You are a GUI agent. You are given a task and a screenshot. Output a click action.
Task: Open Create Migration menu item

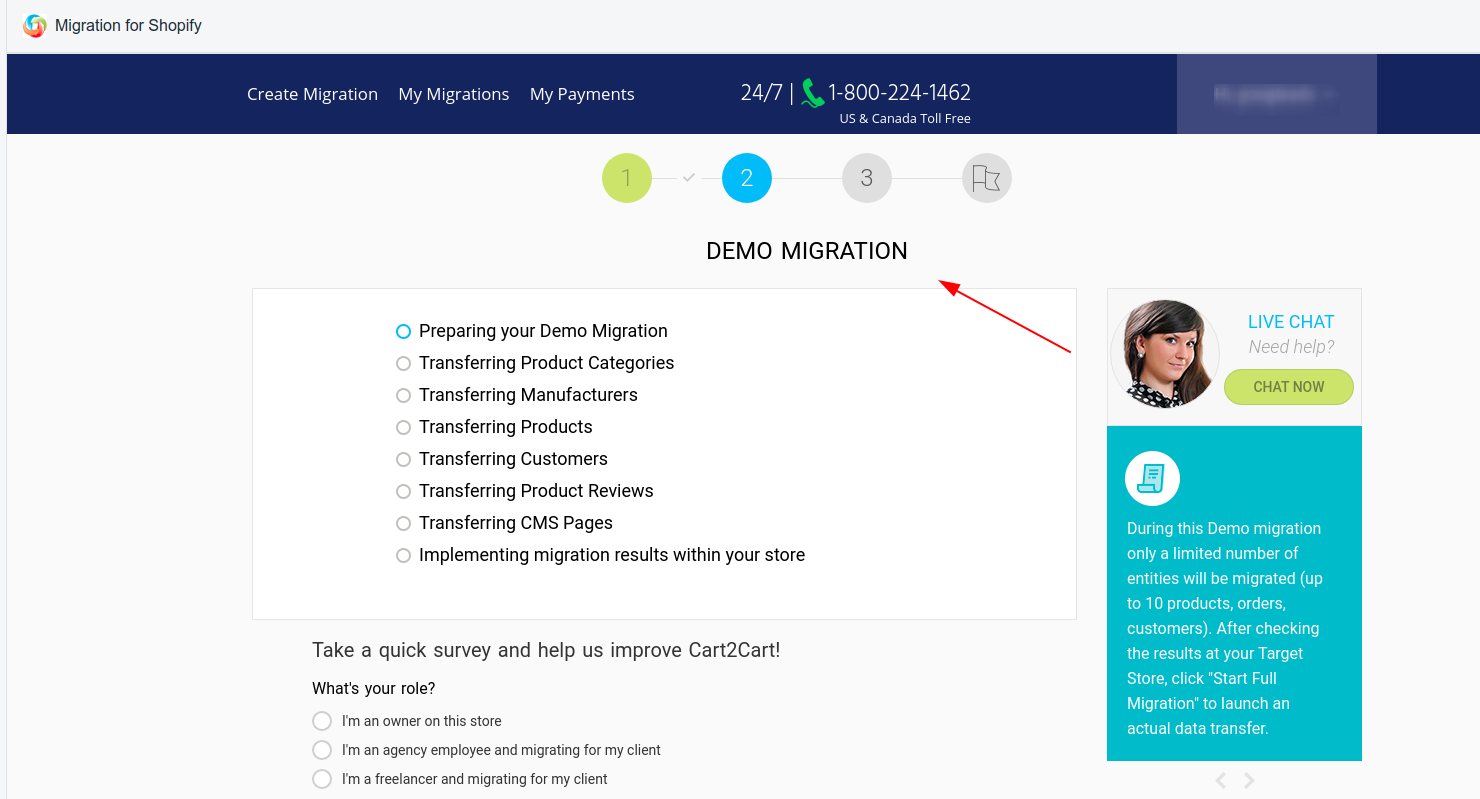coord(312,94)
